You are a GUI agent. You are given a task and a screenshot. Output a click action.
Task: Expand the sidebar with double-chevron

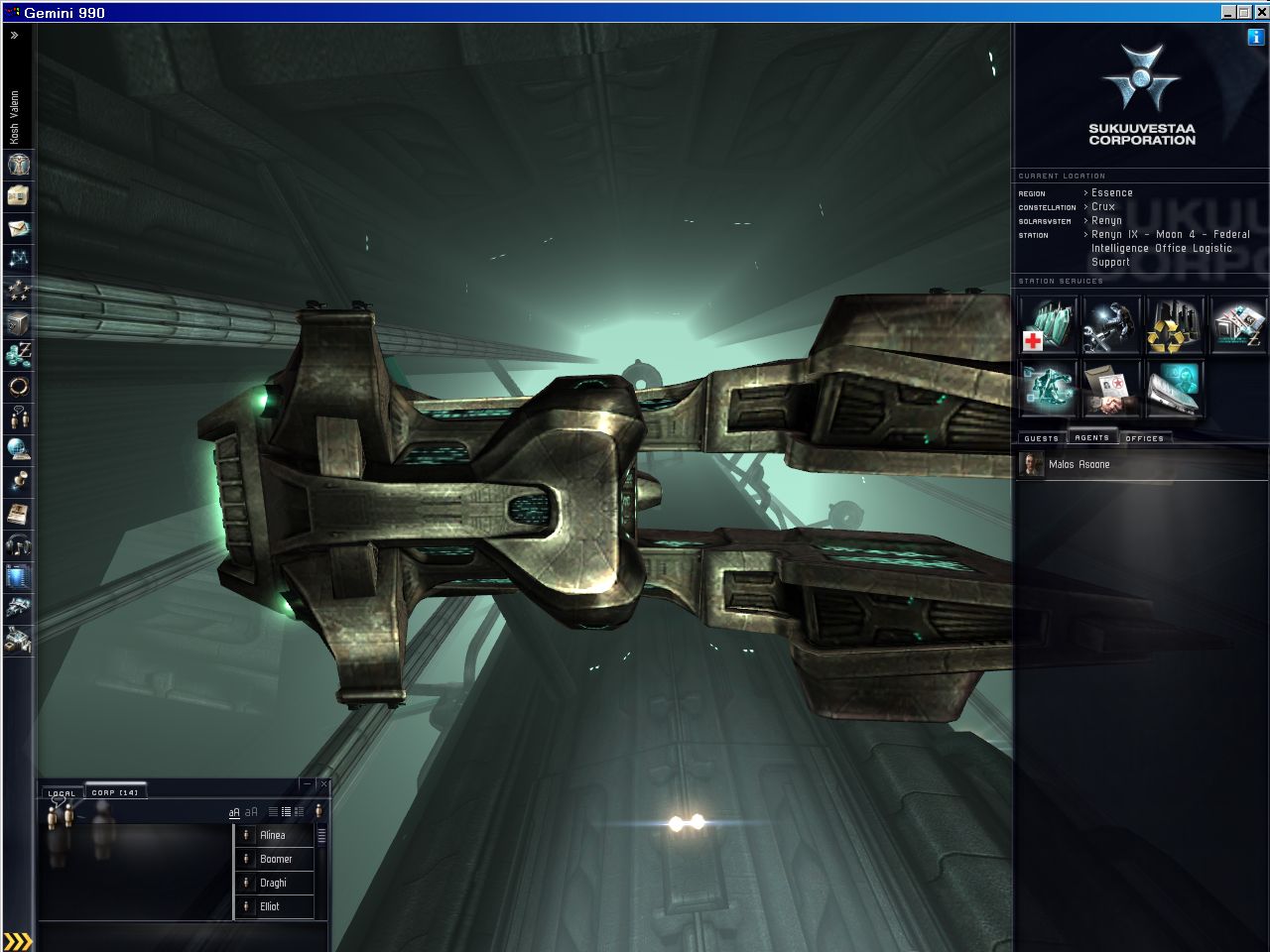15,36
